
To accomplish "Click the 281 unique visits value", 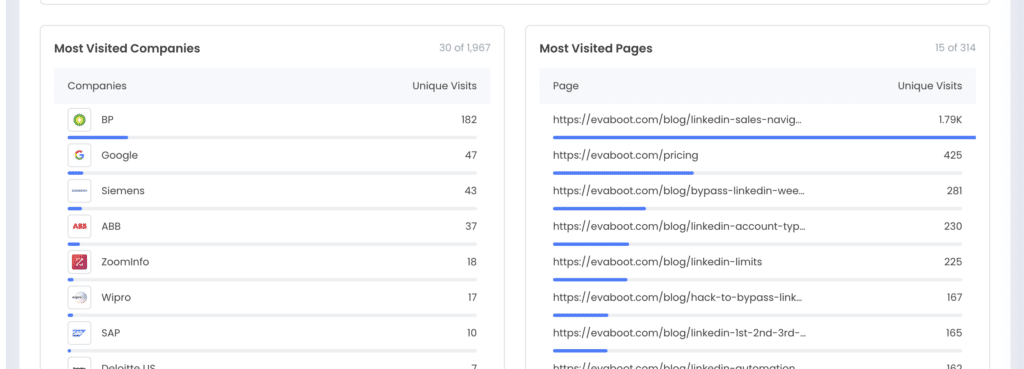I will pos(954,191).
